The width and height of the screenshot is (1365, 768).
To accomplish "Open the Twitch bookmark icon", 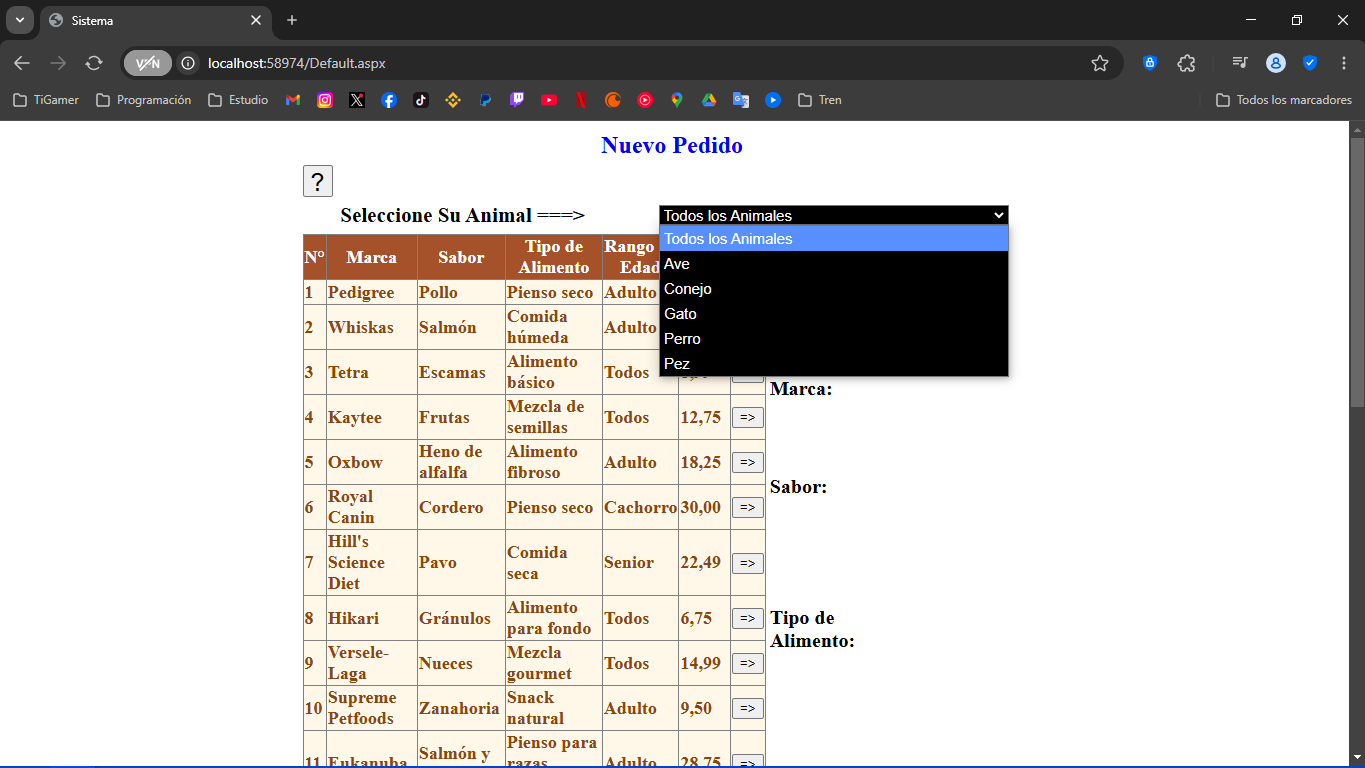I will tap(517, 100).
